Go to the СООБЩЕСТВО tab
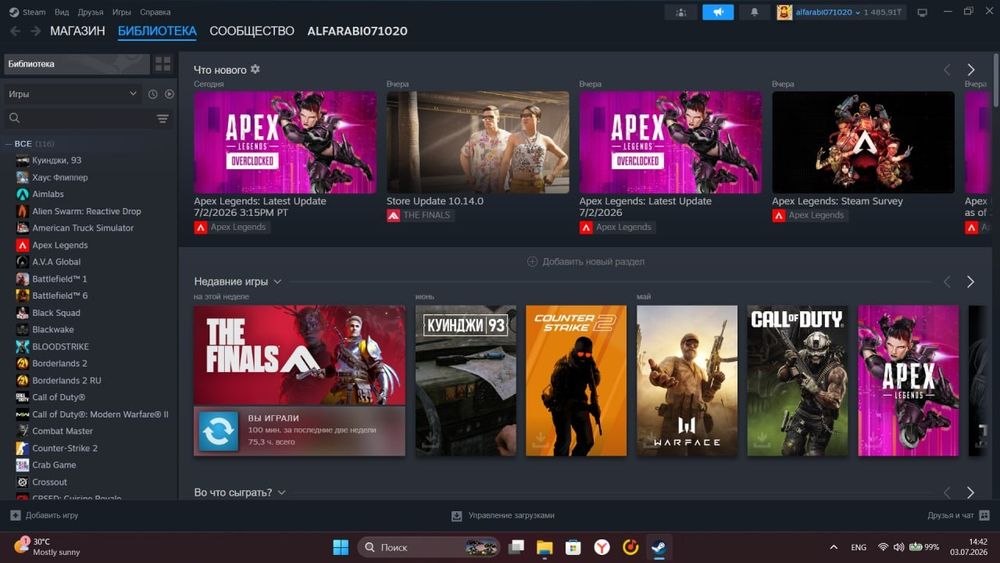The height and width of the screenshot is (563, 1000). (252, 31)
